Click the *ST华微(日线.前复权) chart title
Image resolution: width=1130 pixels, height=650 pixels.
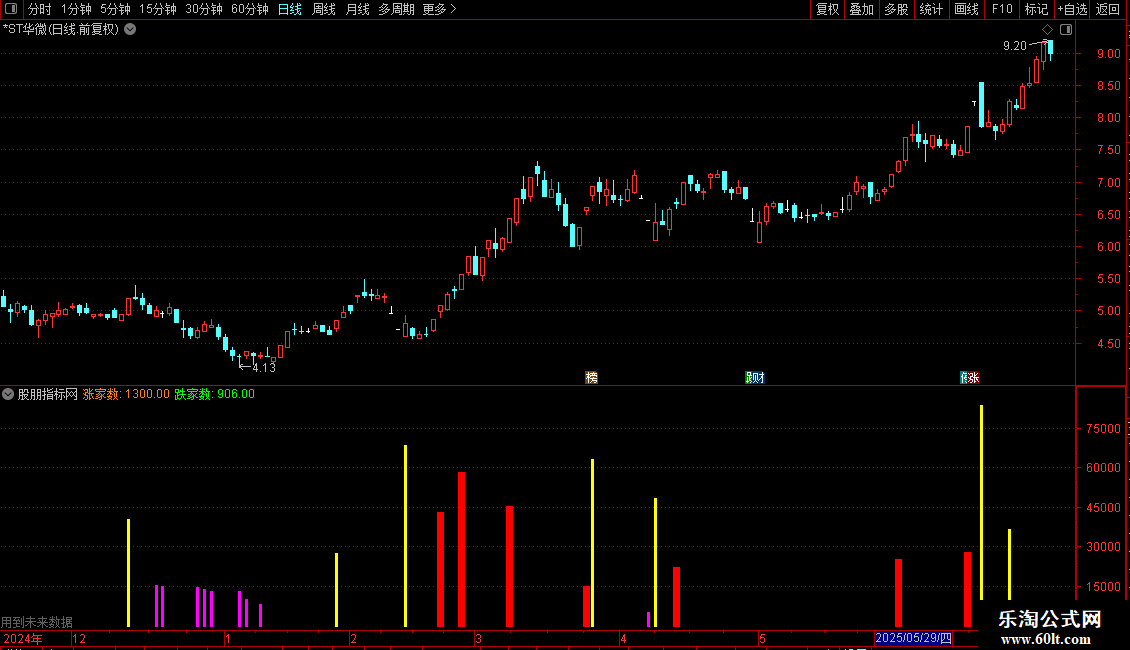tap(61, 30)
